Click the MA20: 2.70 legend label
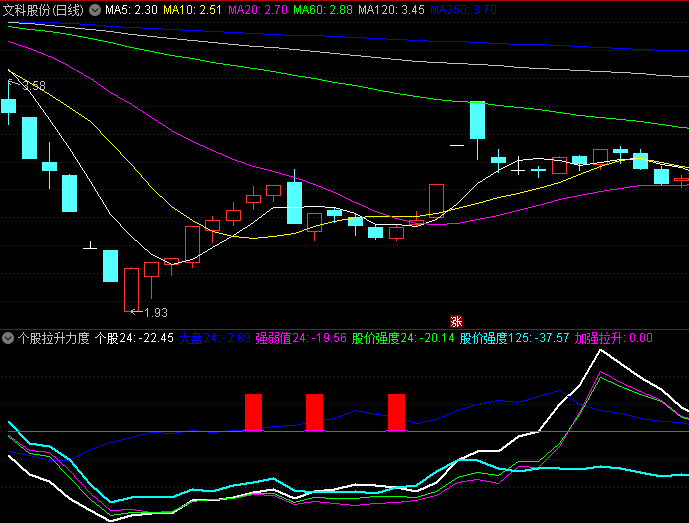689x523 pixels. (x=258, y=10)
